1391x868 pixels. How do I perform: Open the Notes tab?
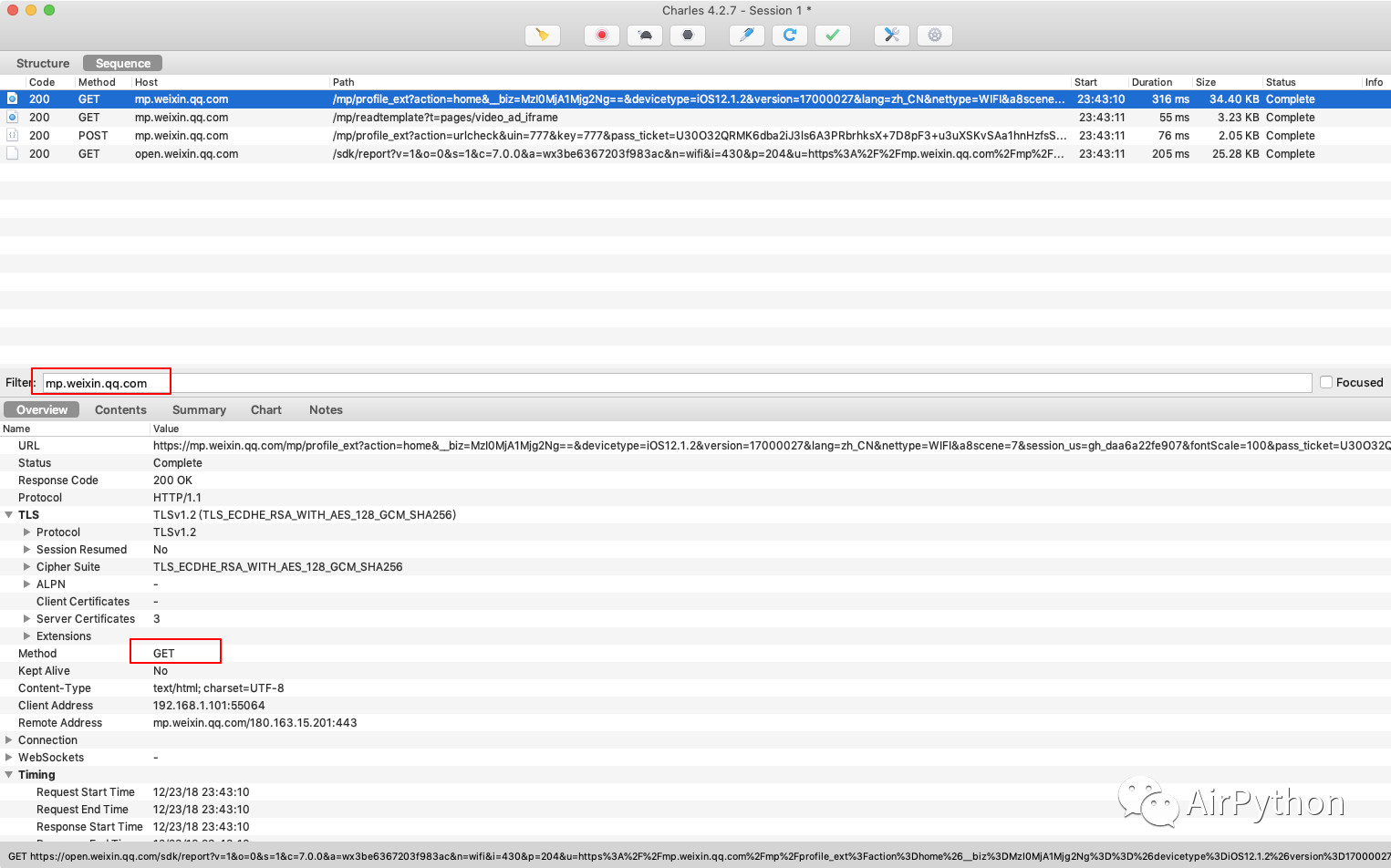coord(326,409)
